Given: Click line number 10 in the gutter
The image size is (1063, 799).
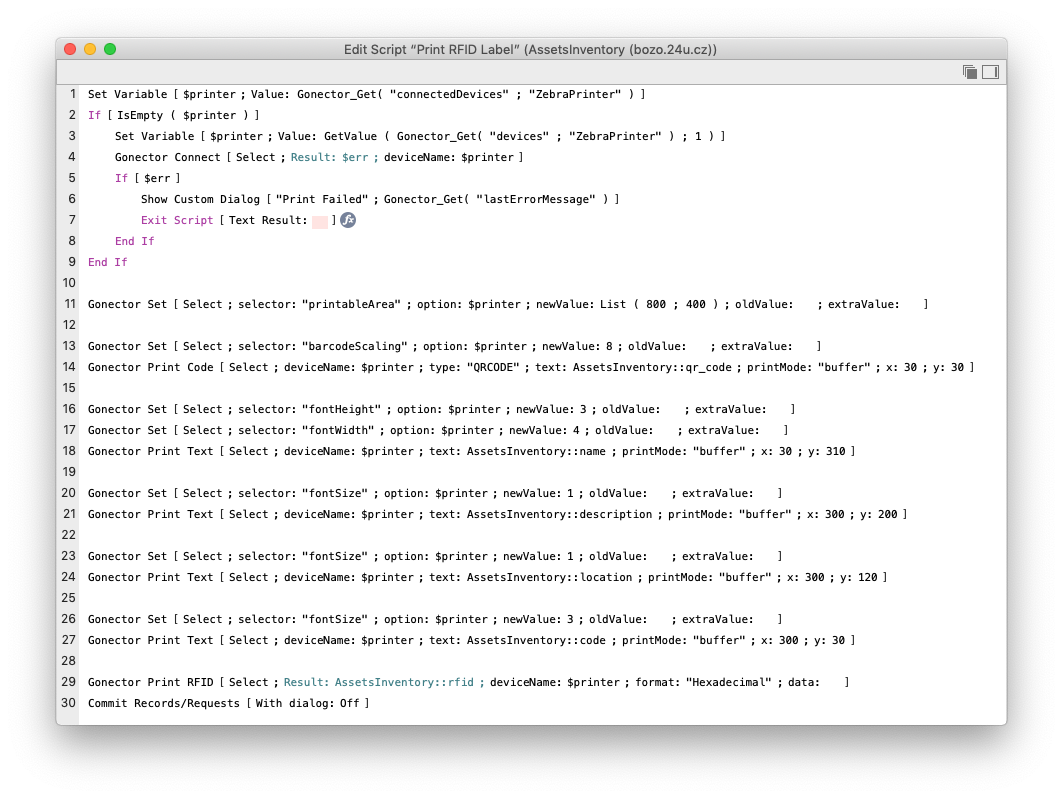Looking at the screenshot, I should click(69, 283).
